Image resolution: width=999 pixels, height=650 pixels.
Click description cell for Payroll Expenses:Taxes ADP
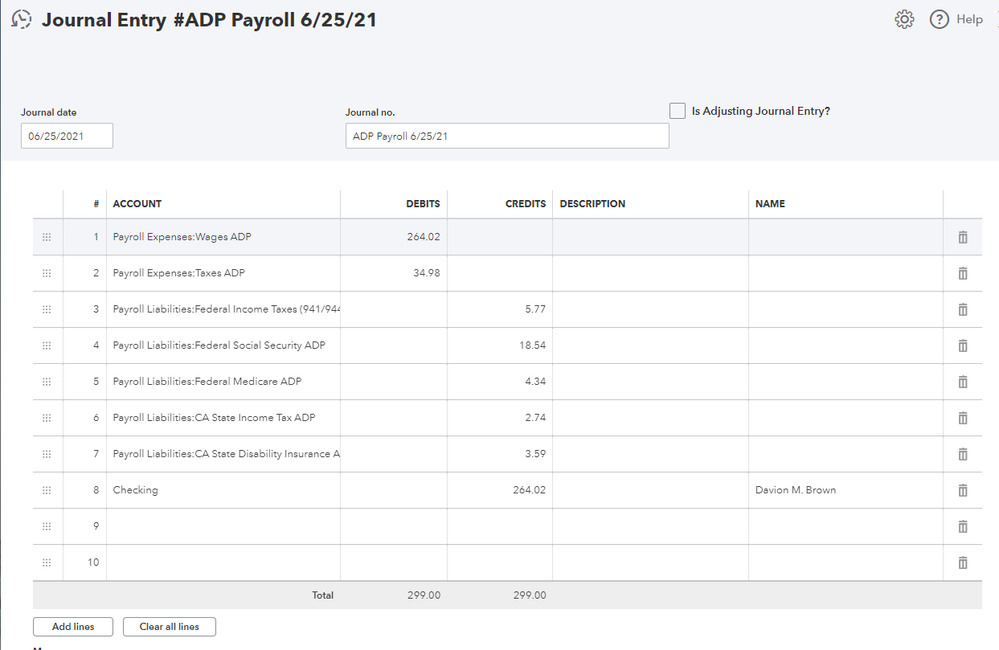pyautogui.click(x=650, y=273)
